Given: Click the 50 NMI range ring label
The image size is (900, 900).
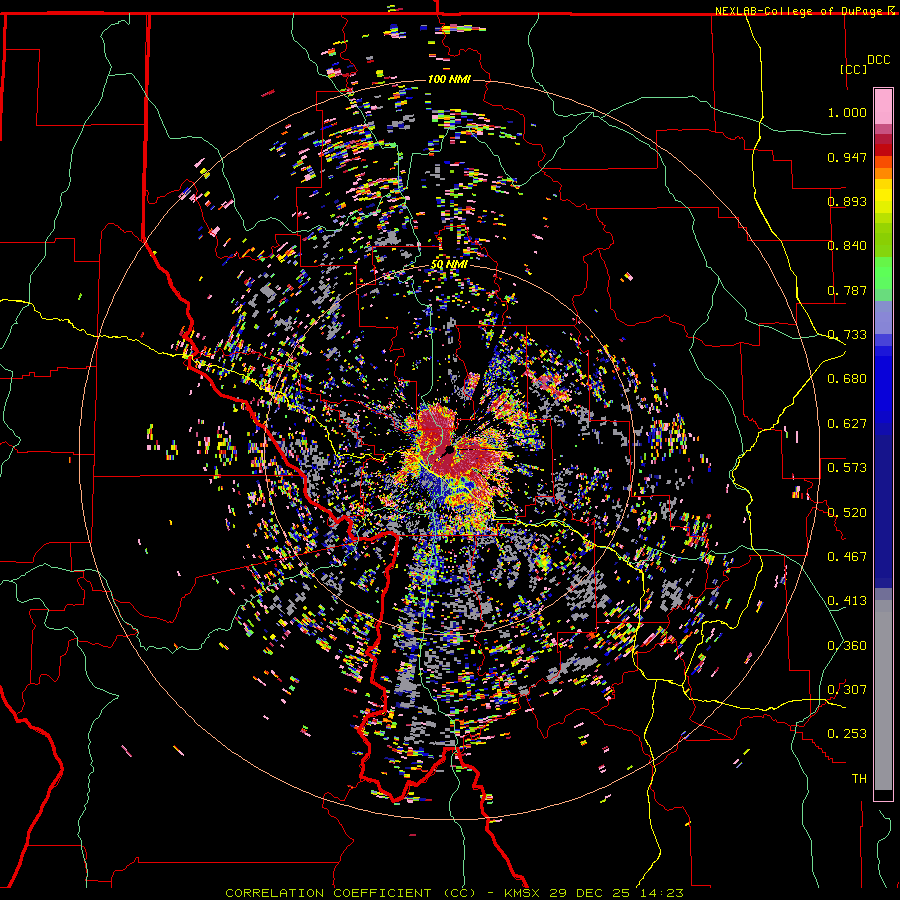Looking at the screenshot, I should coord(449,265).
